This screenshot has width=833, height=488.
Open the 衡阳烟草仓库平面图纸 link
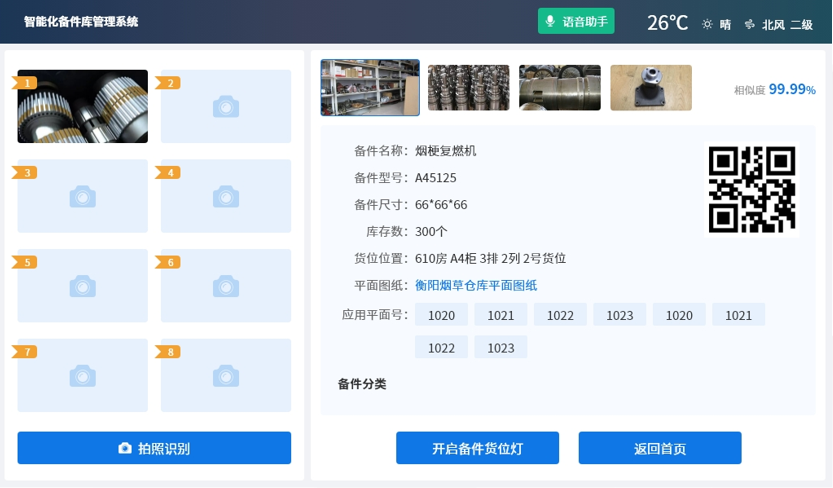click(476, 286)
